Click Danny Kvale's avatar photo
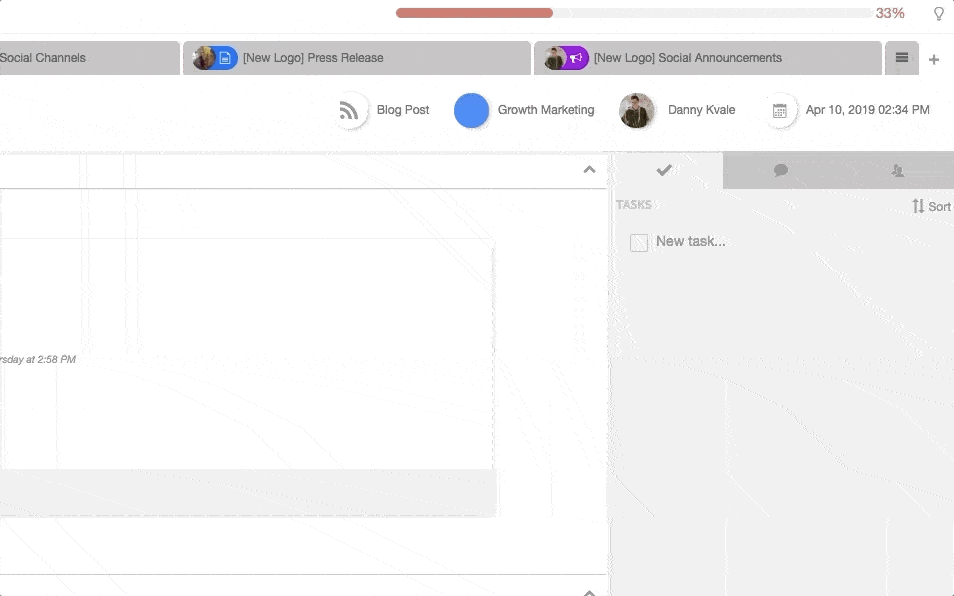 click(636, 110)
